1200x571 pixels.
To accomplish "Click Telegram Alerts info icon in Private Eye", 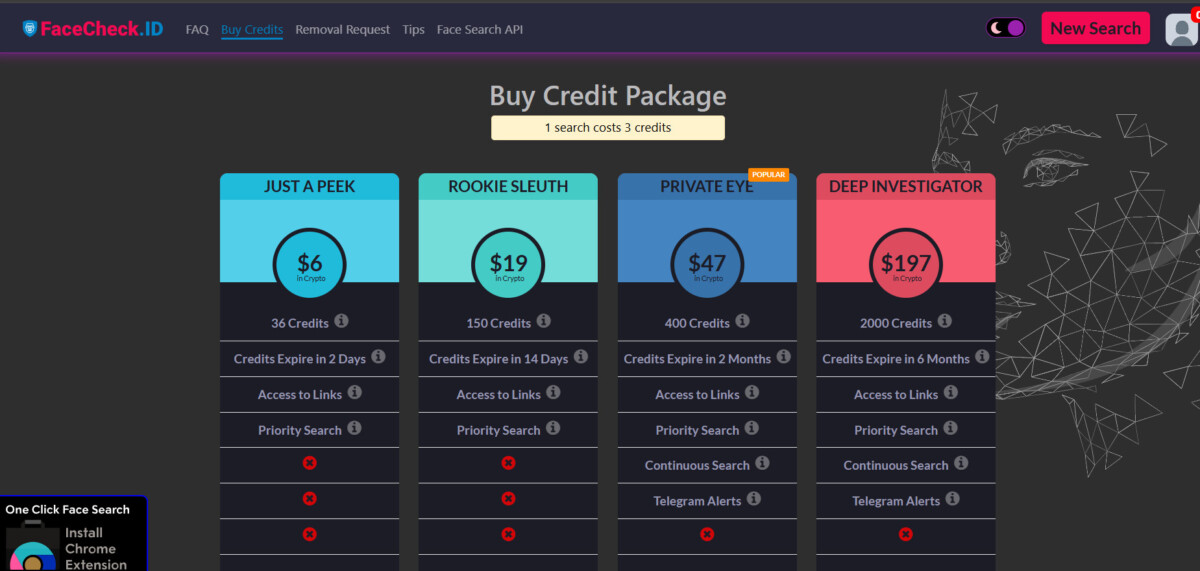I will [x=753, y=499].
